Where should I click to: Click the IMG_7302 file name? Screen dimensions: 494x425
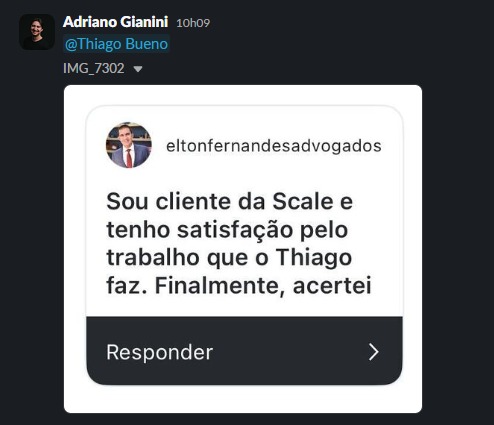pos(94,68)
